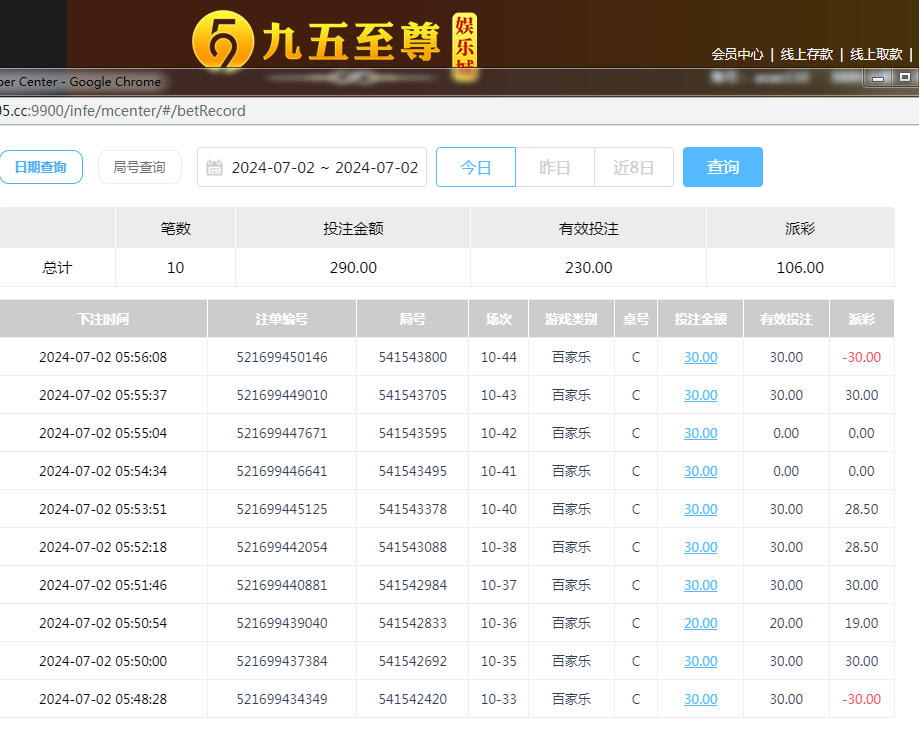Open bet amount link for round 10-44
Screen dimensions: 919x740
700,357
